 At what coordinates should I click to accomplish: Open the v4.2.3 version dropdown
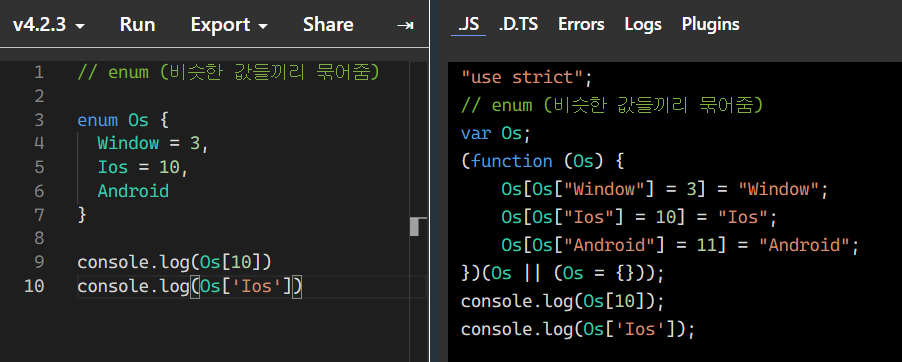pos(49,25)
